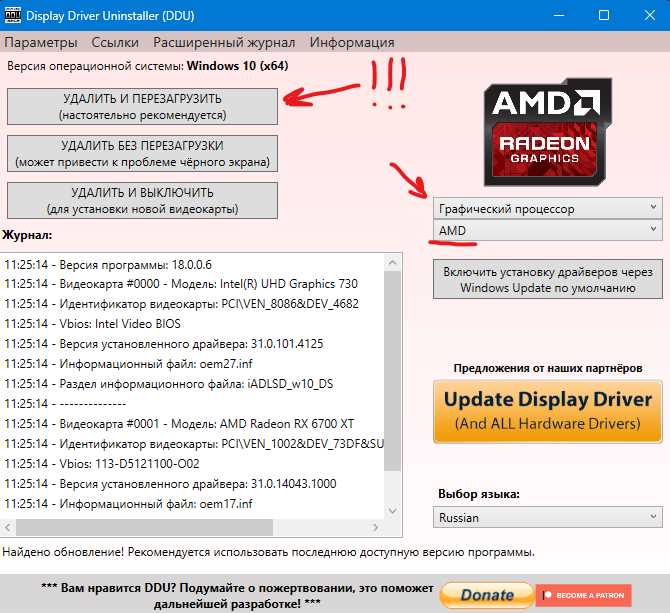
Task: Open the Параметры menu
Action: (x=41, y=42)
